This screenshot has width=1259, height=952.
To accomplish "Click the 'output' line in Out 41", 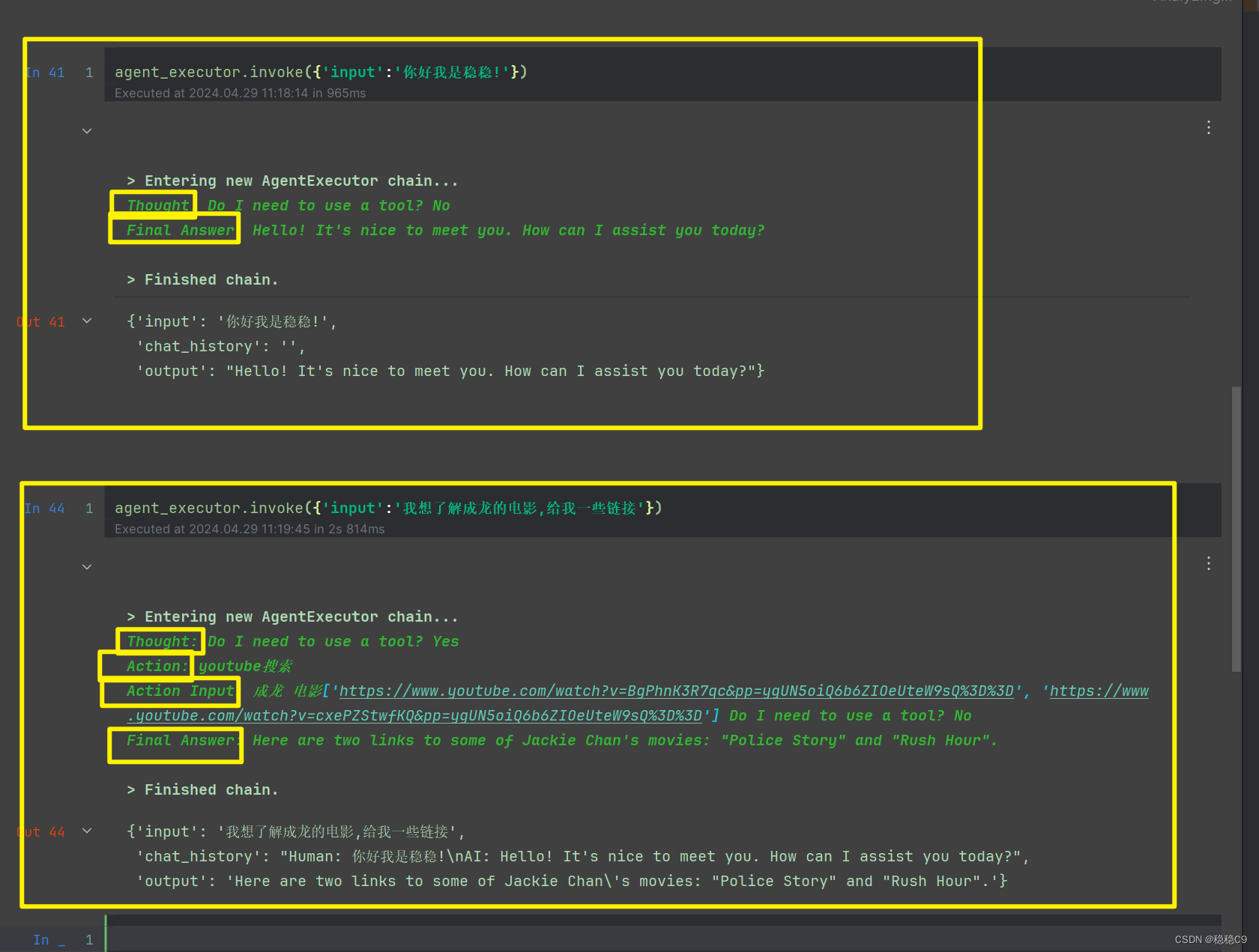I will tap(450, 371).
